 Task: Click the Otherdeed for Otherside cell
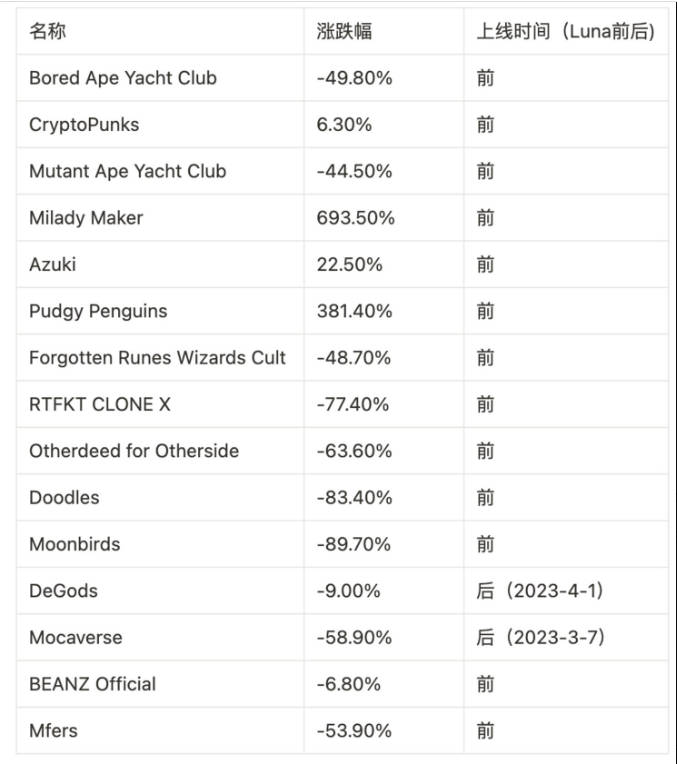coord(134,451)
